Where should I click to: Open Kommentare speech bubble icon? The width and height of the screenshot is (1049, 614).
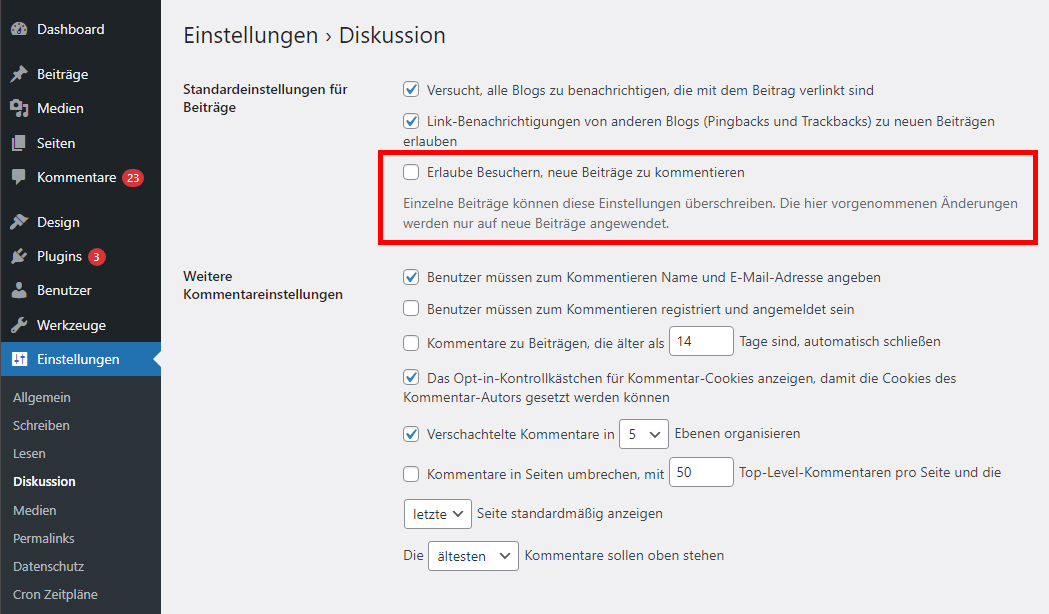pyautogui.click(x=19, y=177)
